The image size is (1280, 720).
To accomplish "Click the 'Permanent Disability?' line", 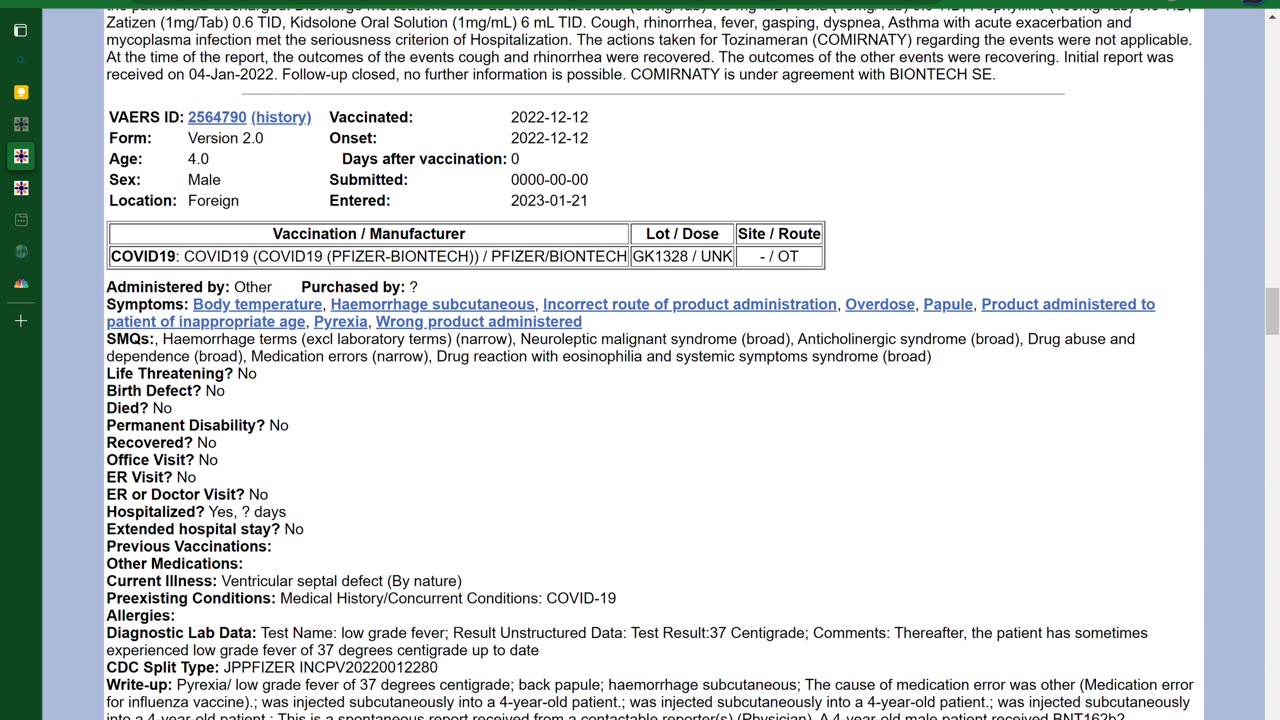I will tap(197, 425).
